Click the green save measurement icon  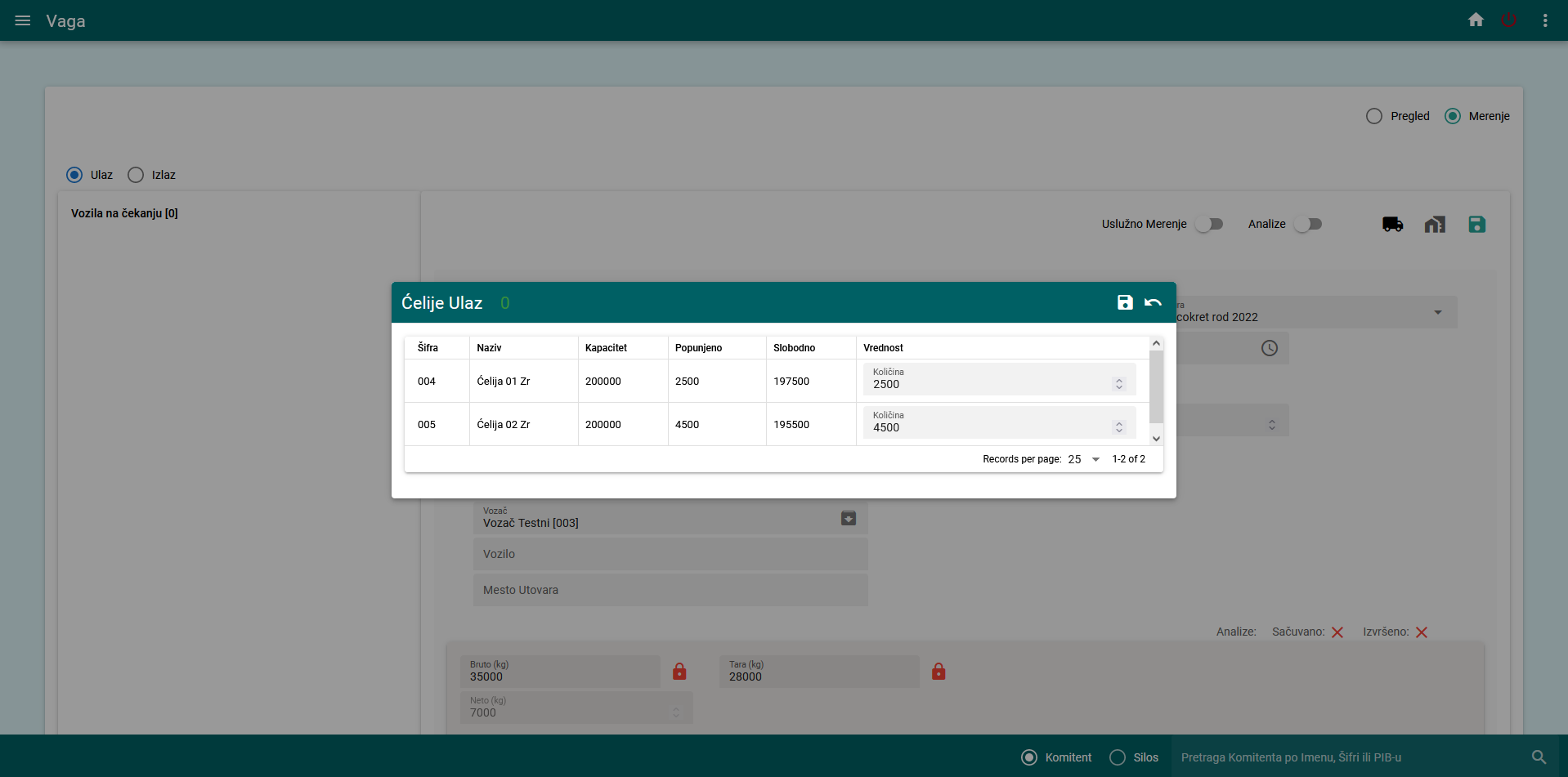coord(1476,224)
